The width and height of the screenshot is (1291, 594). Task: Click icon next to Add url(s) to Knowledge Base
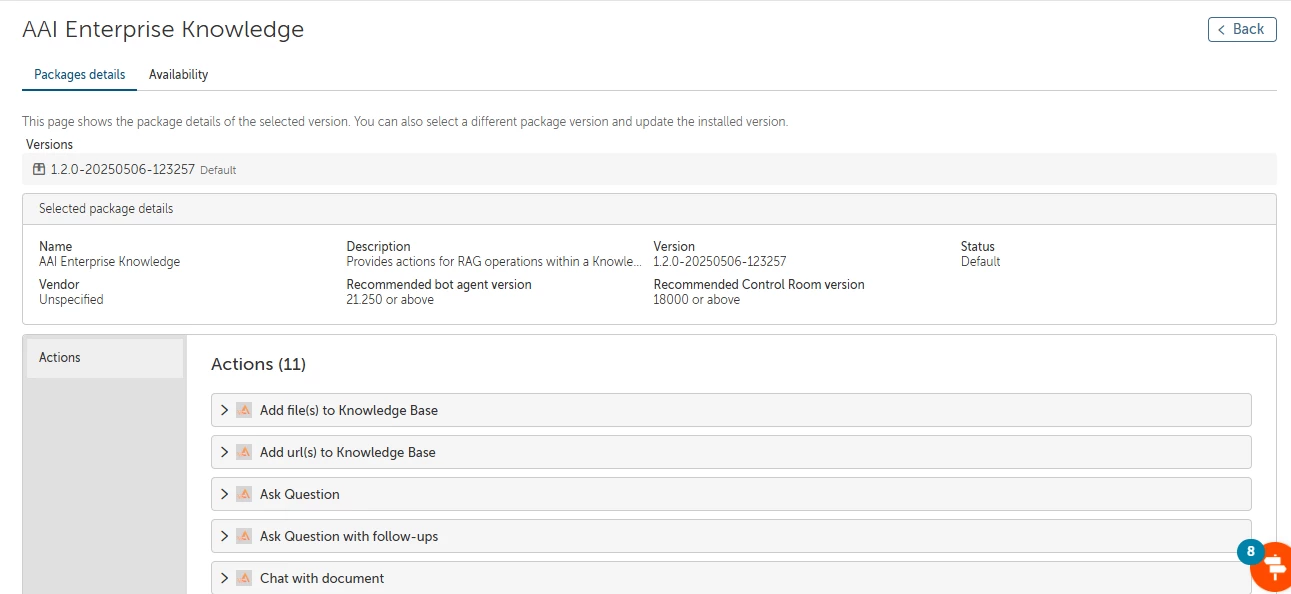[244, 452]
